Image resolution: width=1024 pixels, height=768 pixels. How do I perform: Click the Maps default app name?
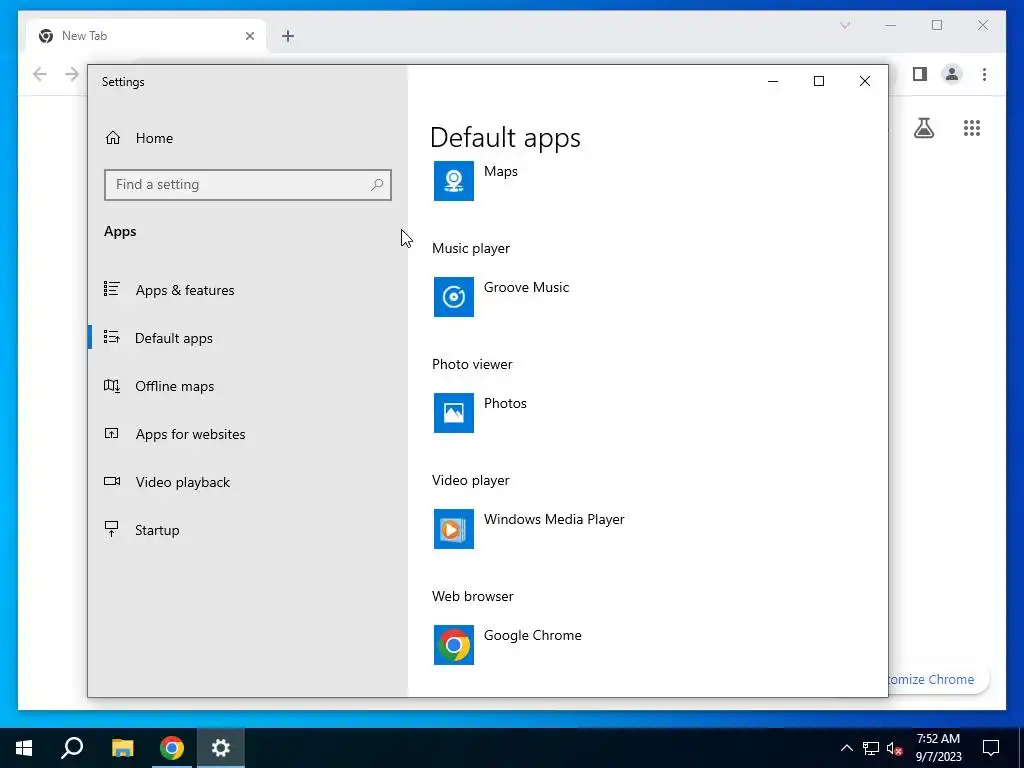pos(501,171)
